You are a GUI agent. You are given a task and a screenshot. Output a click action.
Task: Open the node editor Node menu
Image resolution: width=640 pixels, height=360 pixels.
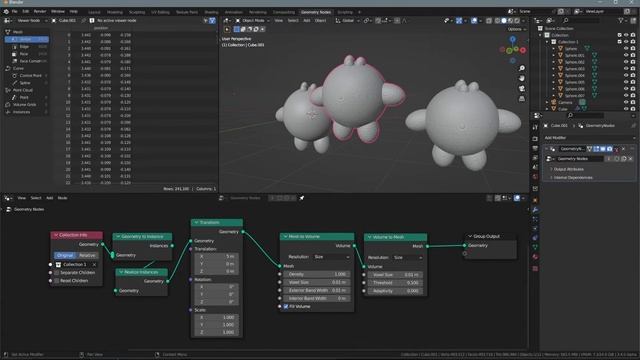pyautogui.click(x=62, y=198)
